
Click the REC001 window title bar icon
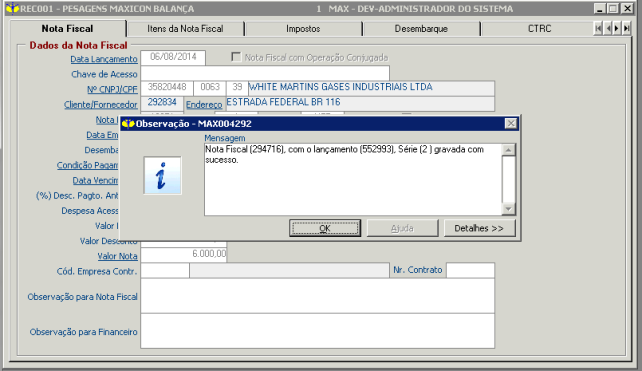tap(12, 8)
